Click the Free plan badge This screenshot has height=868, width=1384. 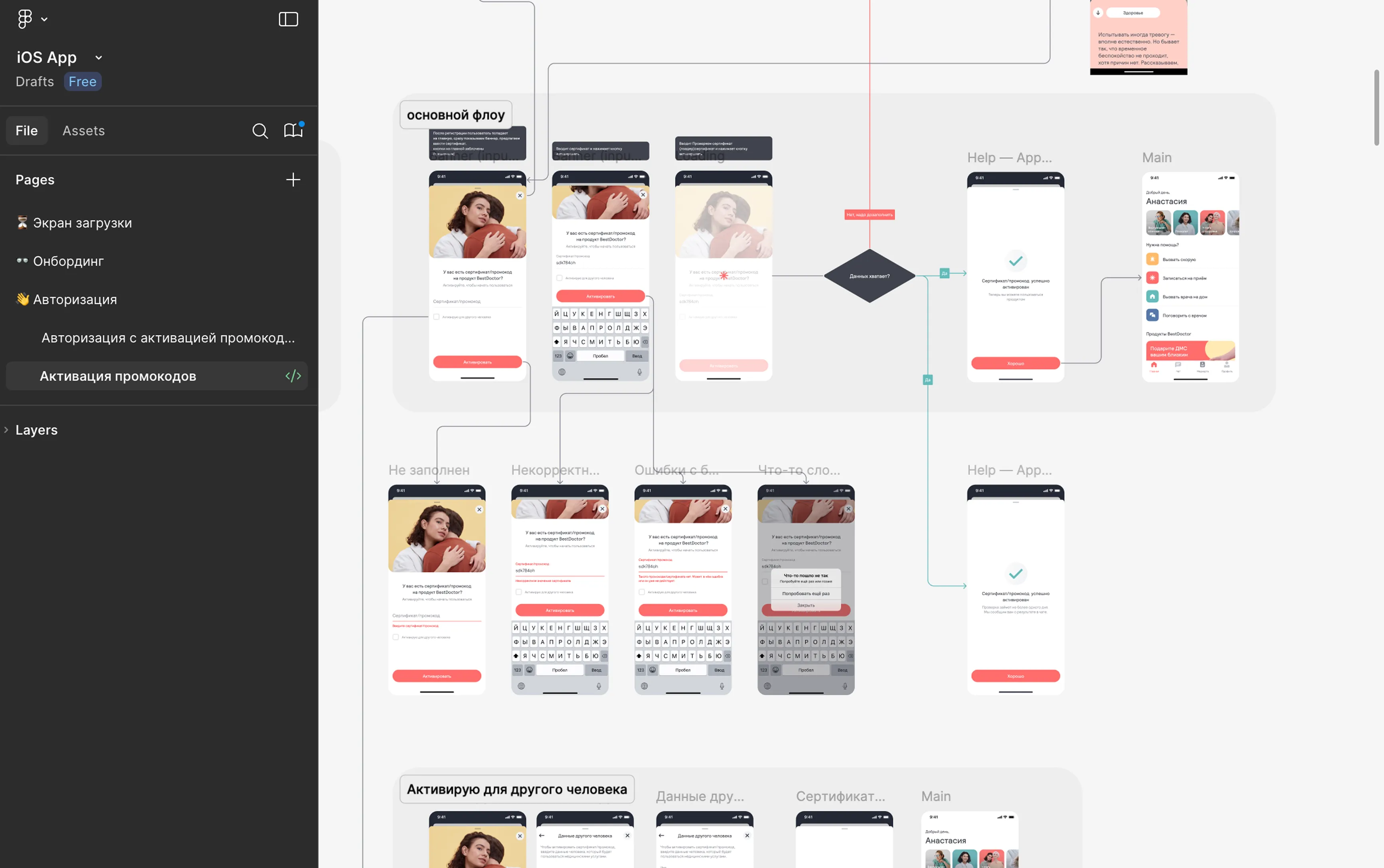pos(83,81)
